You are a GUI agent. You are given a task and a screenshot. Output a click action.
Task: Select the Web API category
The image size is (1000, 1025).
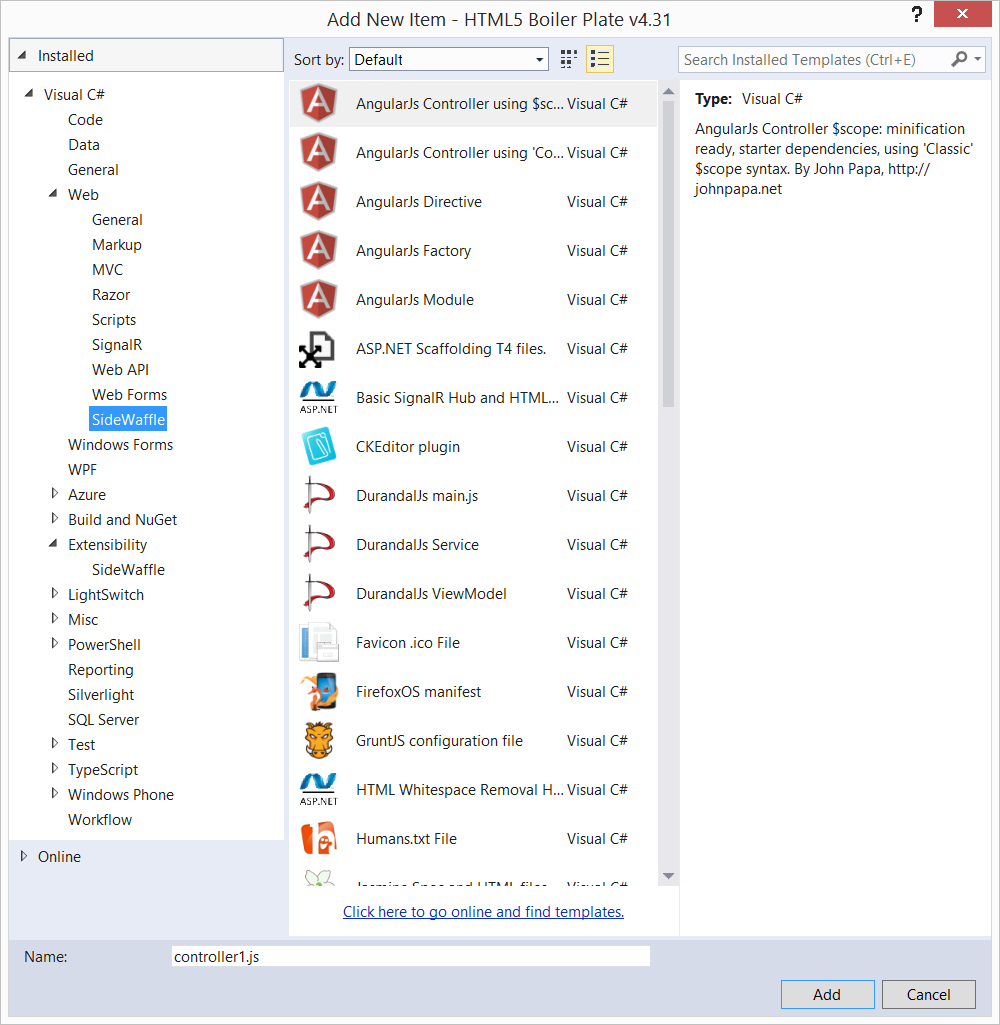pos(120,369)
